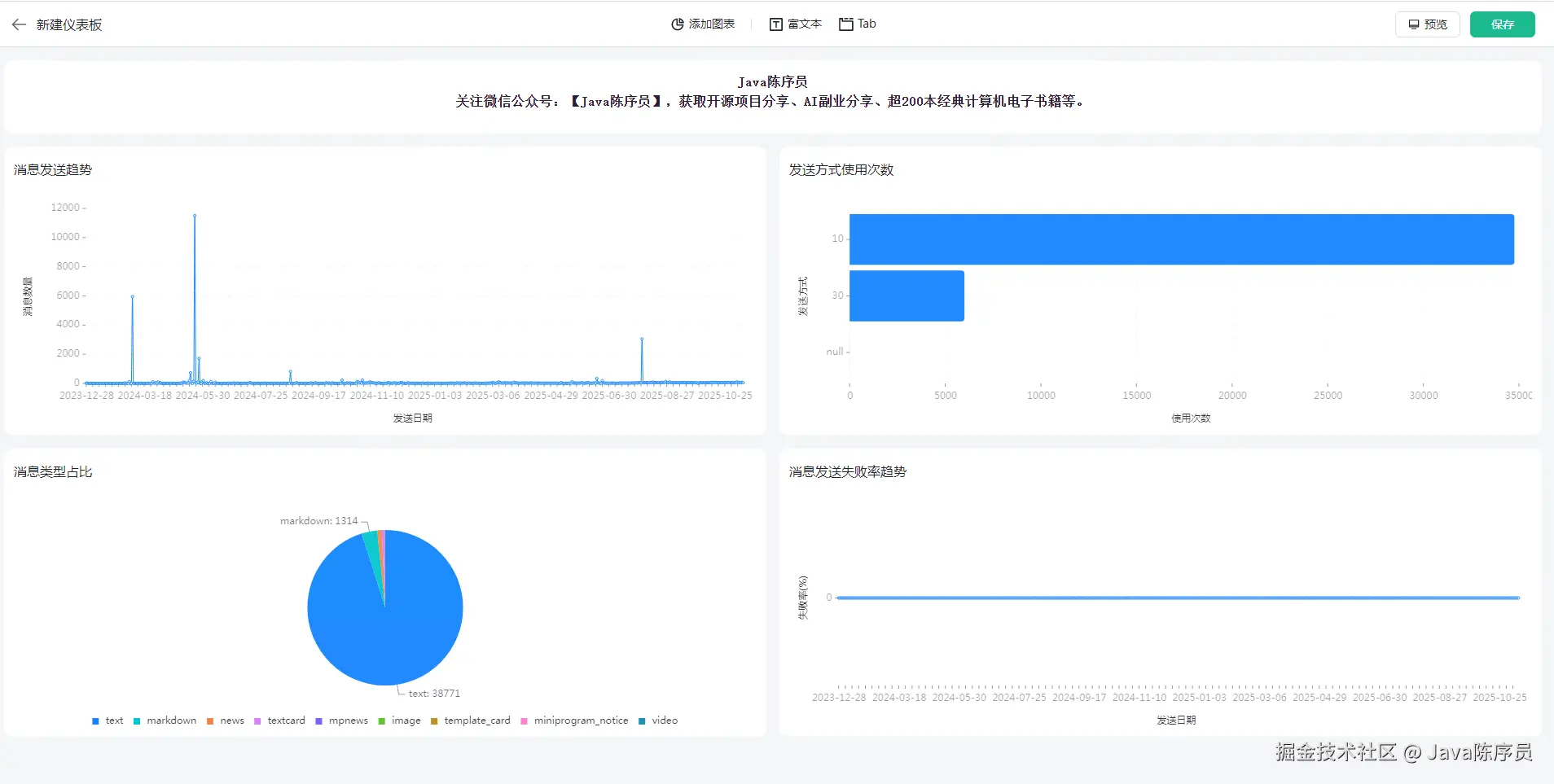Click the 添加图表 chart icon
This screenshot has height=784, width=1554.
(x=677, y=24)
